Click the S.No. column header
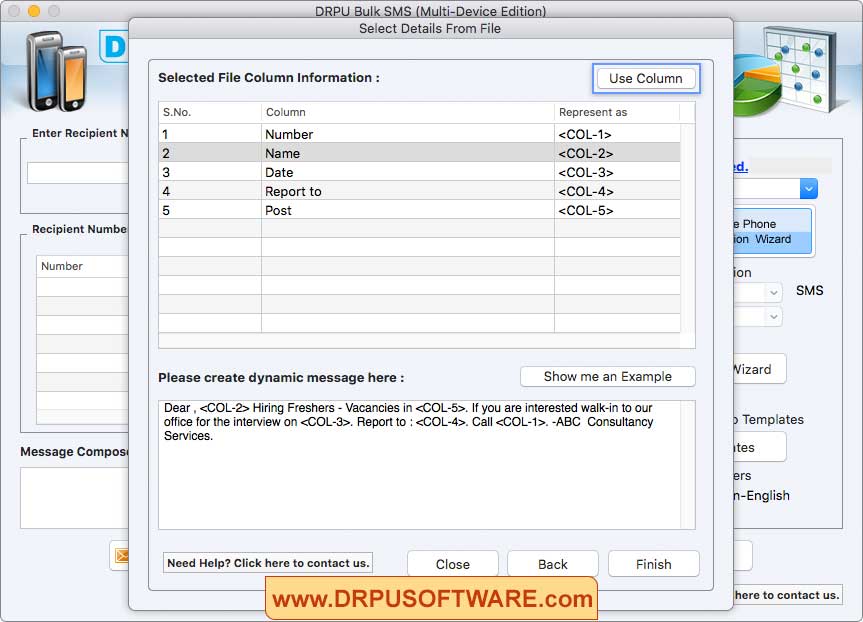The height and width of the screenshot is (622, 863). pyautogui.click(x=210, y=112)
